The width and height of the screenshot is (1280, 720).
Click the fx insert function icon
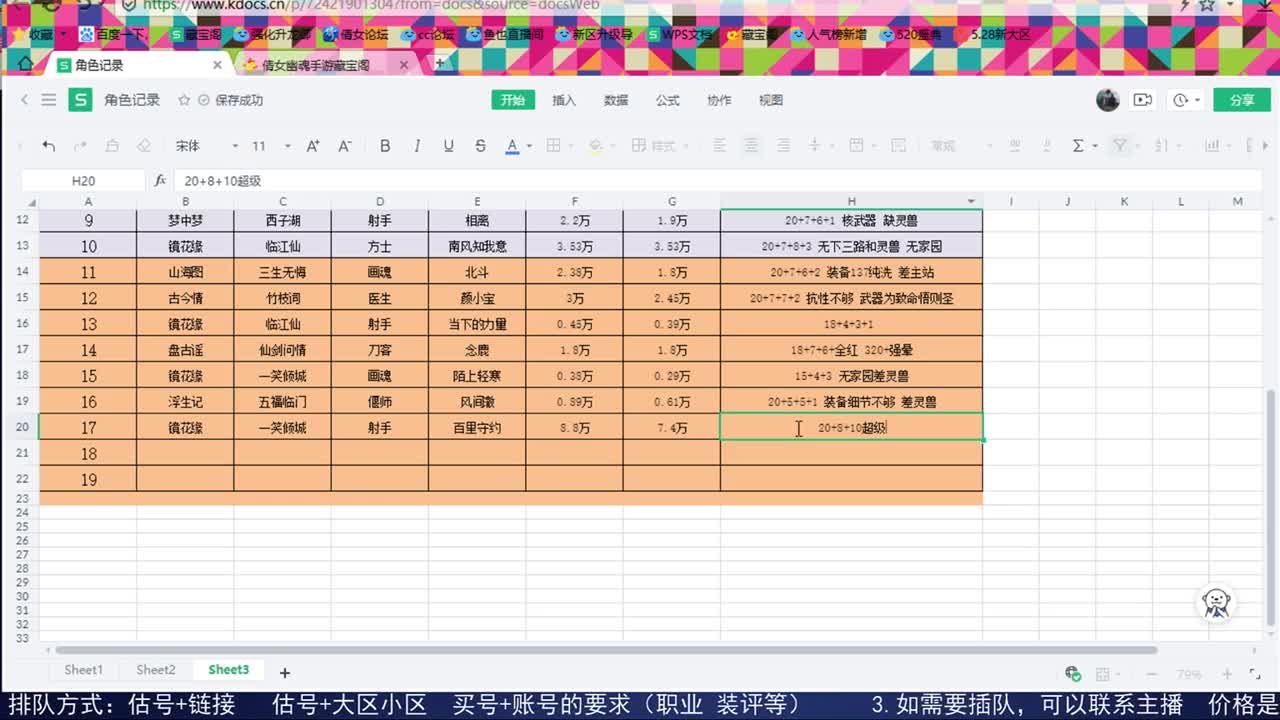coord(162,180)
